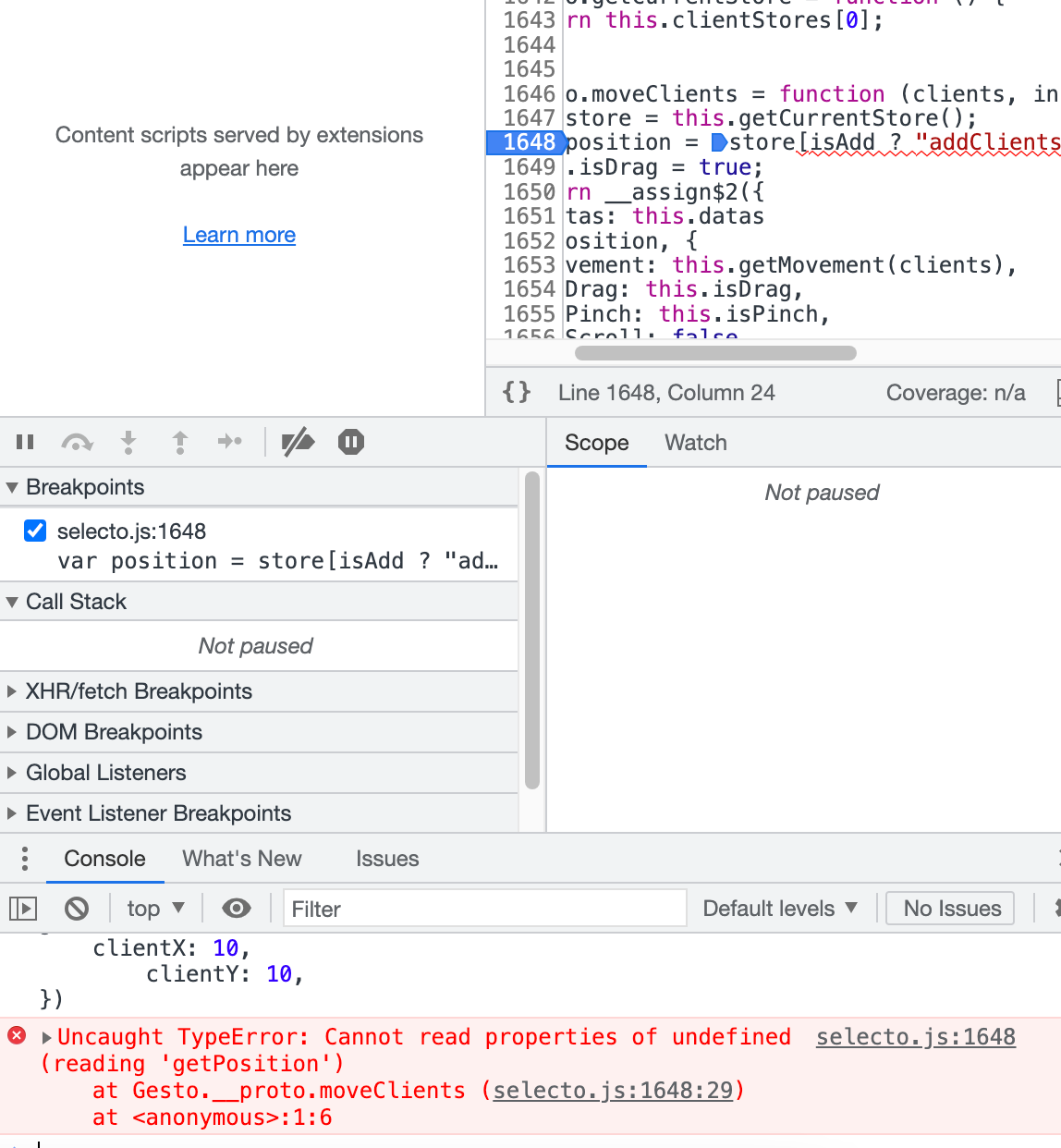Click the console Filter input field
Screen dimensions: 1061x1148
485,909
